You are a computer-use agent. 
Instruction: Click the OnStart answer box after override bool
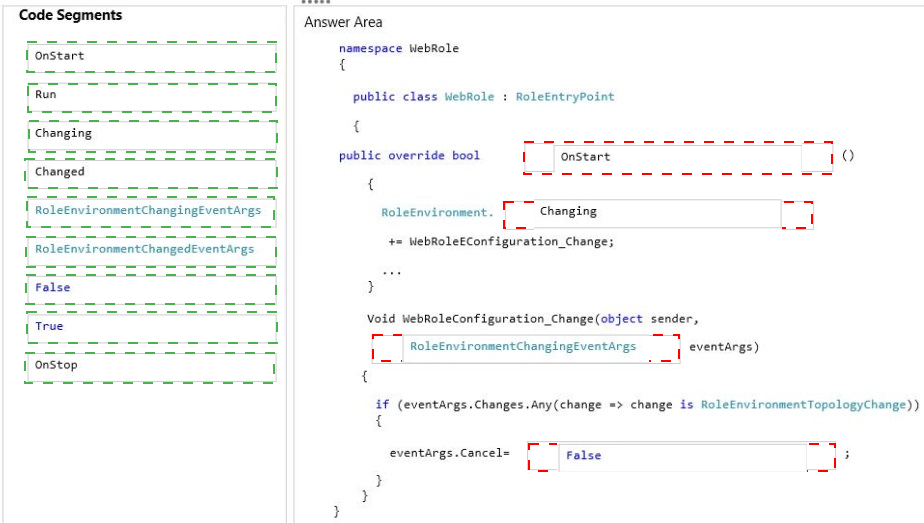click(678, 158)
